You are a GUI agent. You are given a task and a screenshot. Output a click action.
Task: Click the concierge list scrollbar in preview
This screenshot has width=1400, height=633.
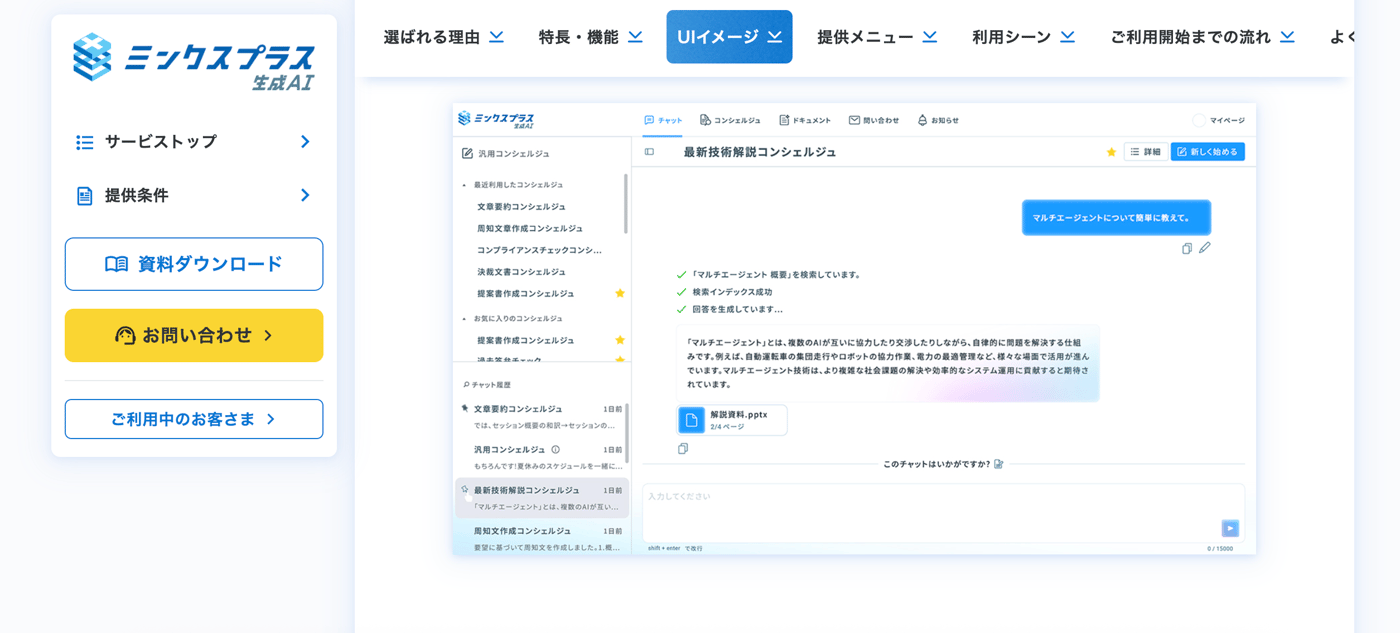click(626, 204)
